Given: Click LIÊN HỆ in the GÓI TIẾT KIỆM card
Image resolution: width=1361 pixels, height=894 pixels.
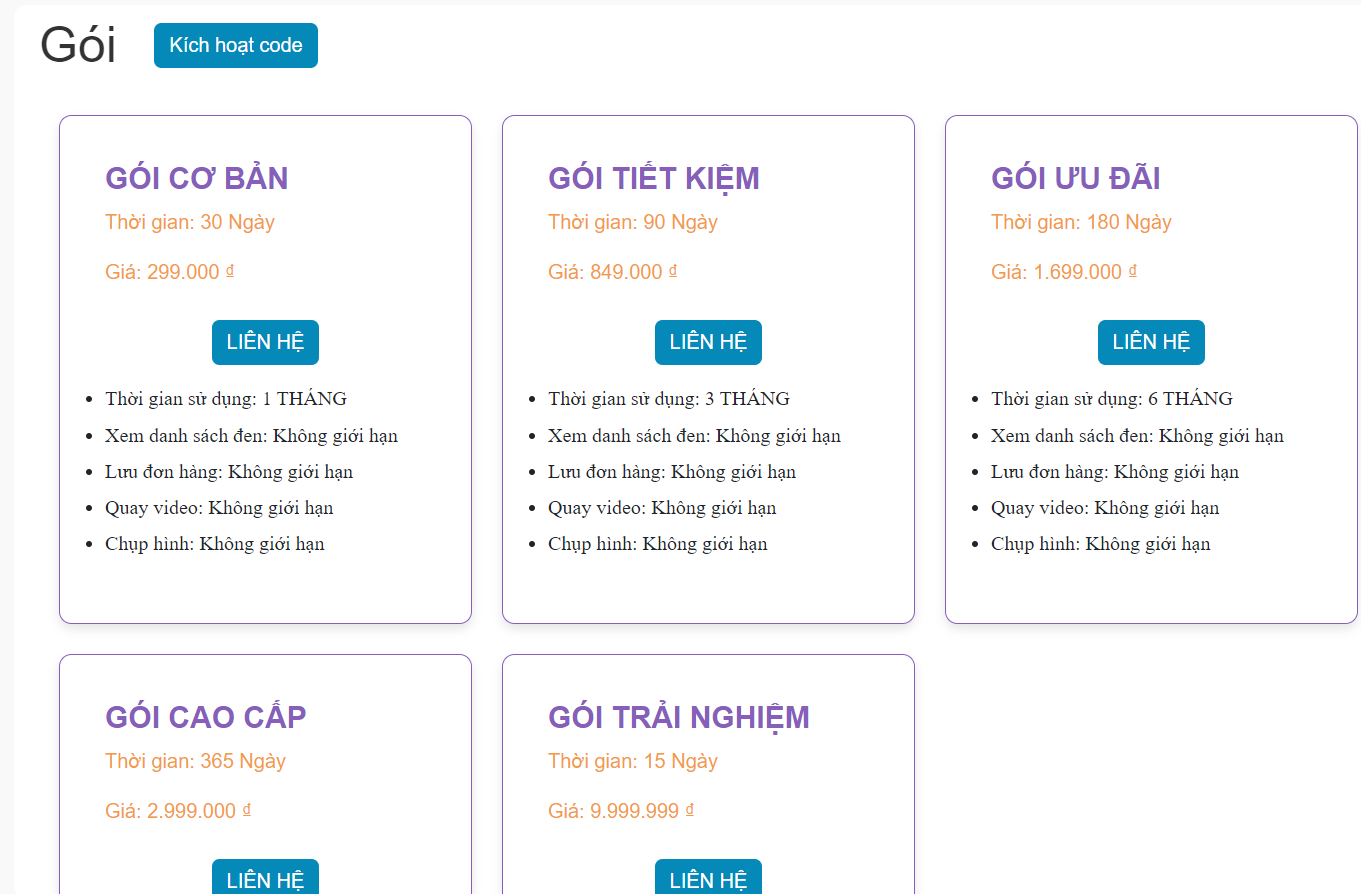Looking at the screenshot, I should 708,342.
